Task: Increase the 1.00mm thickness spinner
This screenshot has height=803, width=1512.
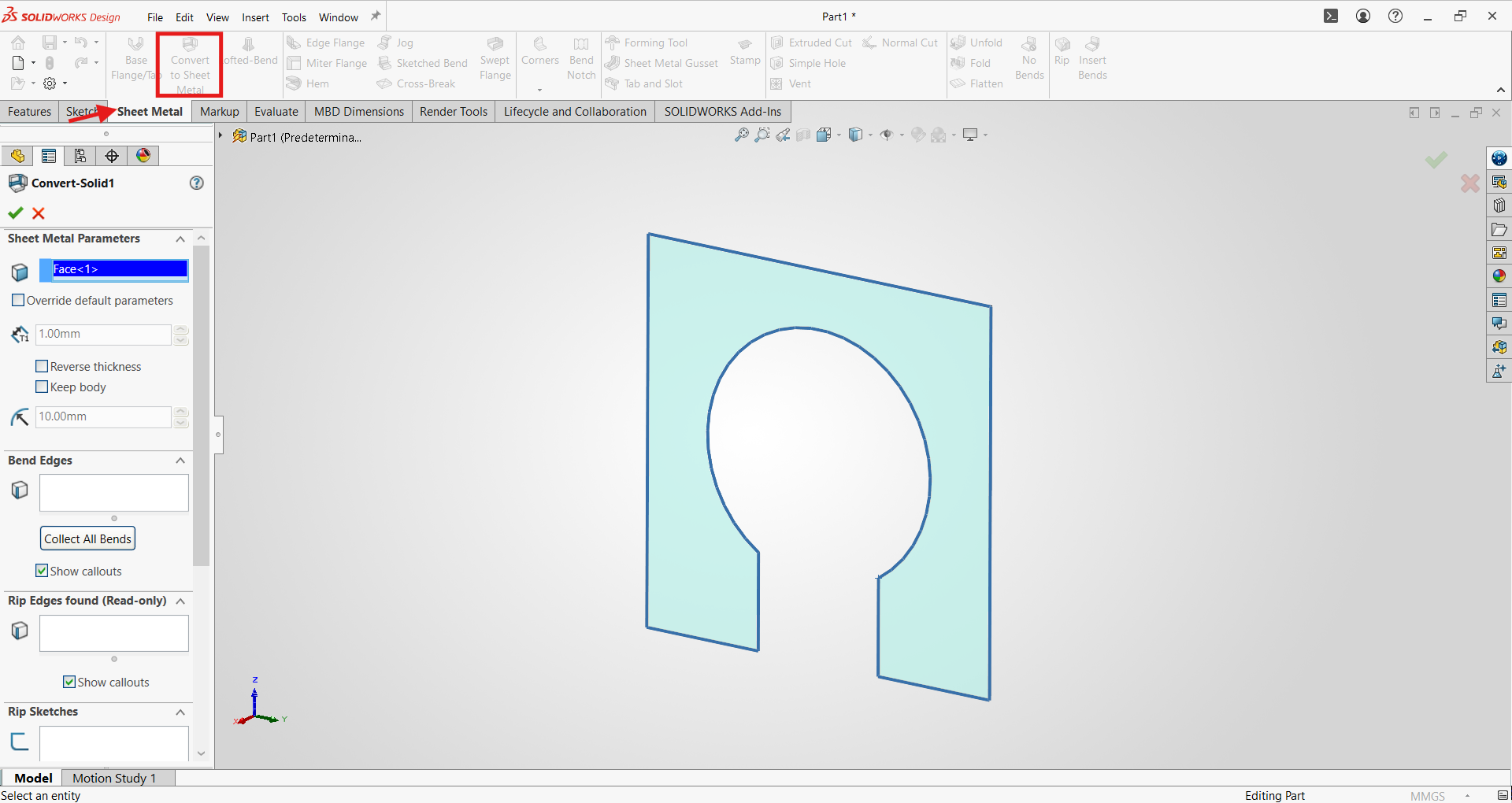Action: click(182, 329)
